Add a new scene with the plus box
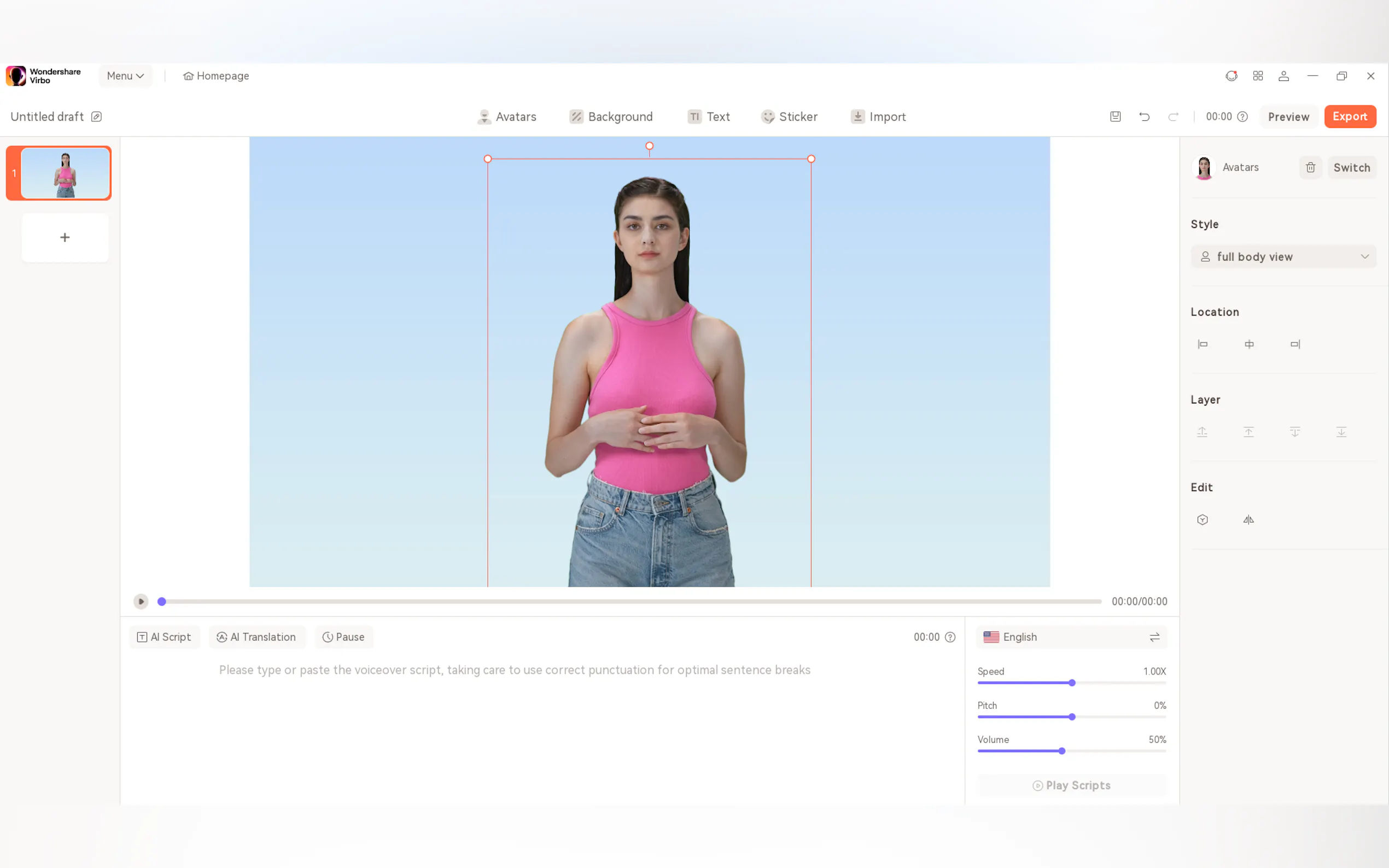 pos(65,238)
